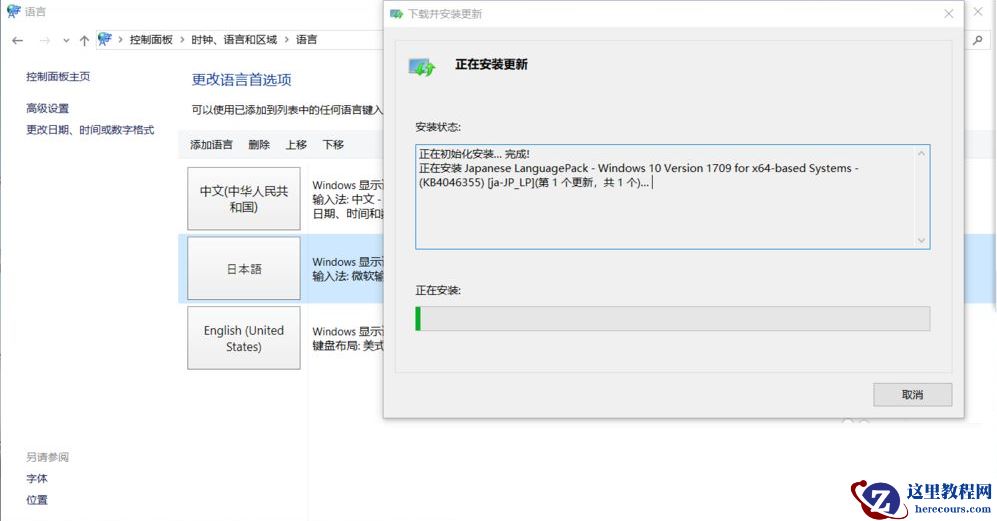Click the Language window title icon
997x521 pixels.
pyautogui.click(x=13, y=11)
